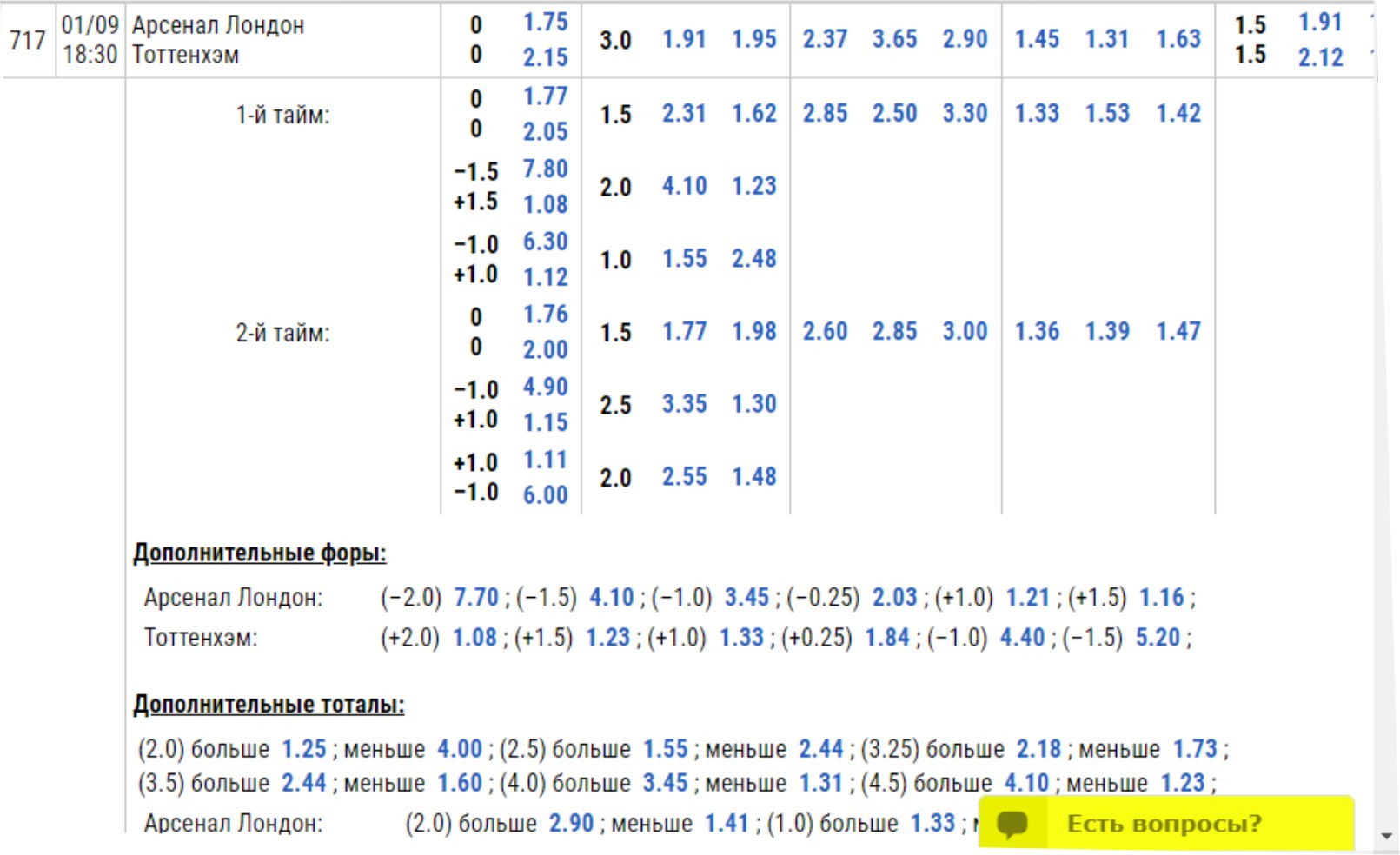Viewport: 1400px width, 855px height.
Task: Click the "Дополнительные форы" heading
Action: (x=259, y=553)
